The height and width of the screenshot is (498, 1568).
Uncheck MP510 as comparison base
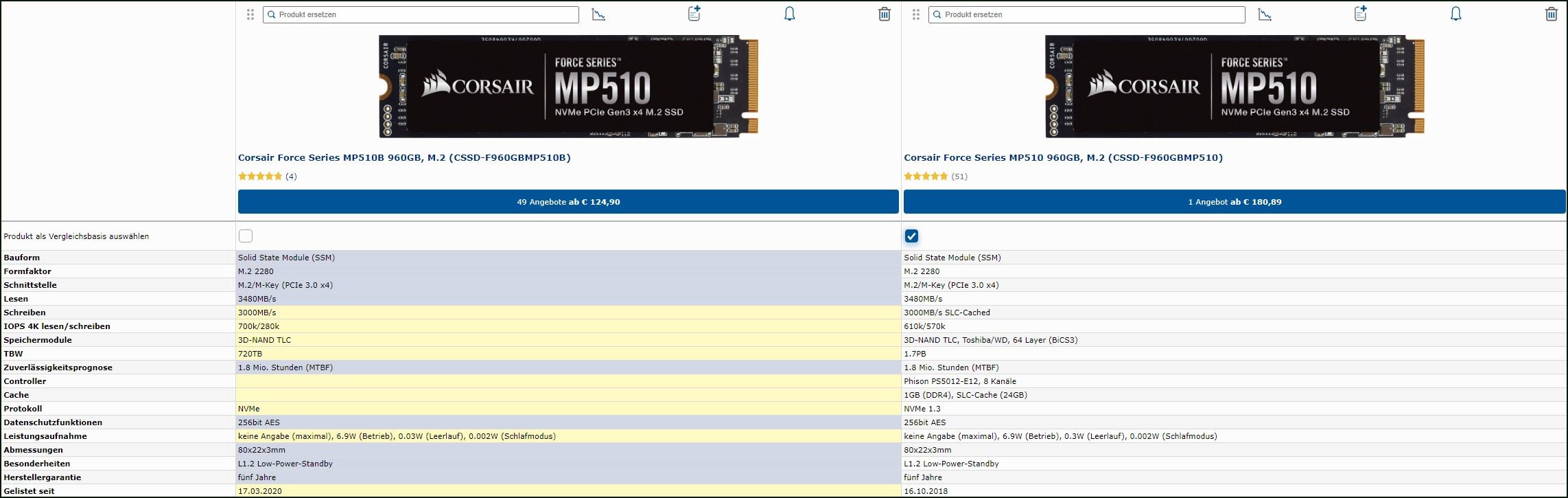[x=911, y=236]
